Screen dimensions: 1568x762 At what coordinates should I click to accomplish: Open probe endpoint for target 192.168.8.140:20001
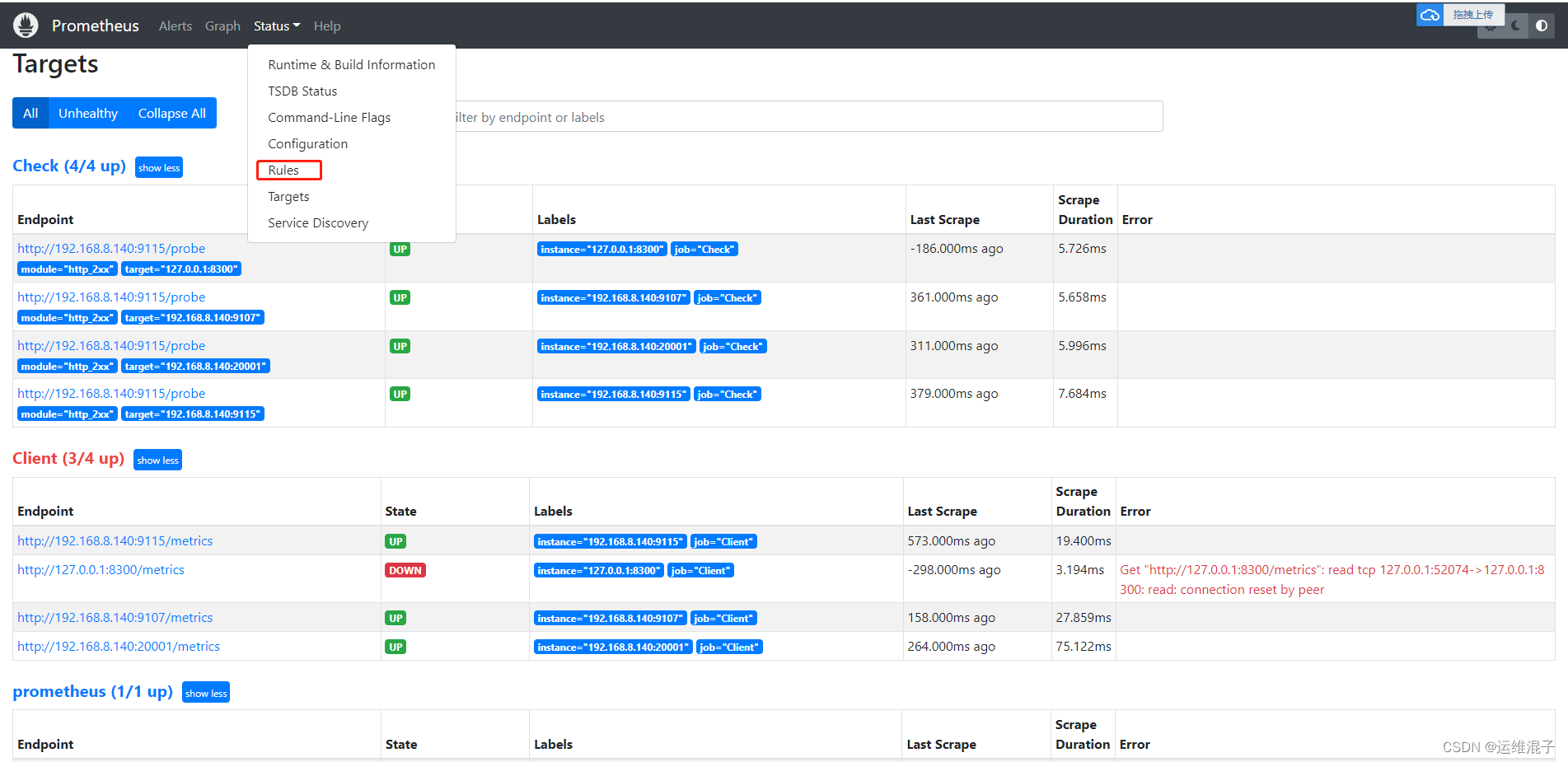click(111, 346)
